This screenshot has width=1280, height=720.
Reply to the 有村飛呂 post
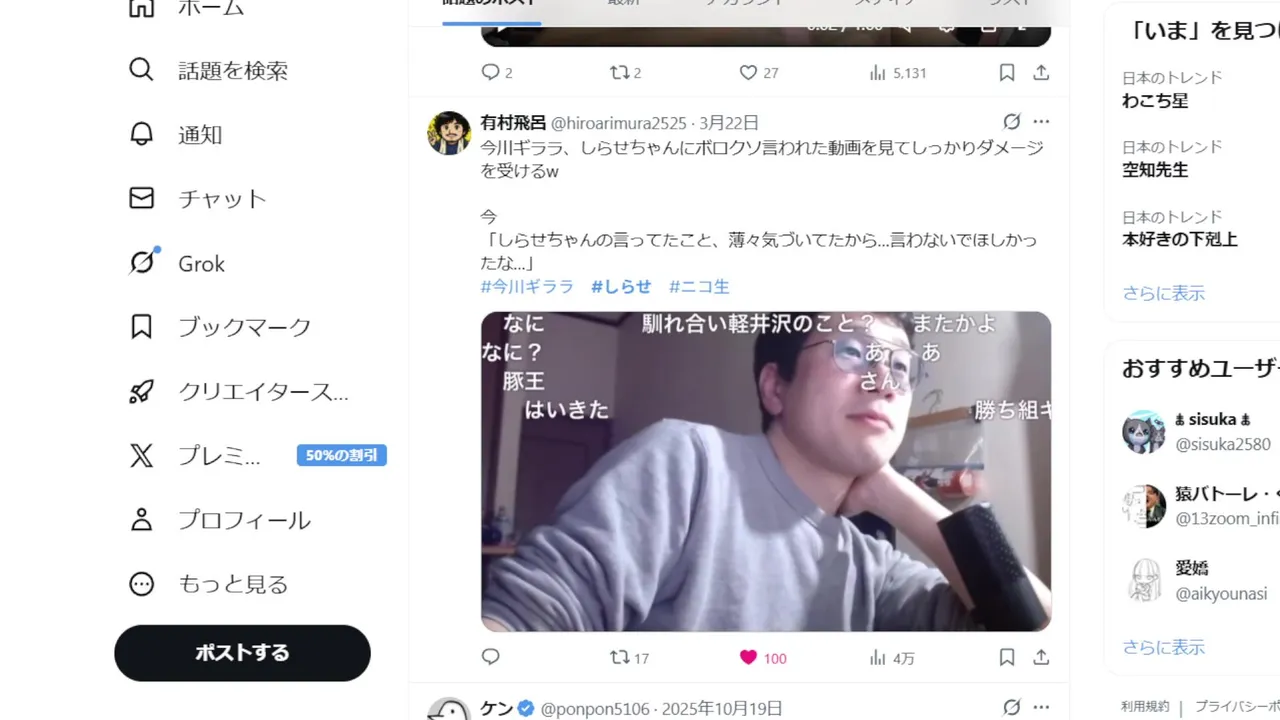pyautogui.click(x=490, y=657)
